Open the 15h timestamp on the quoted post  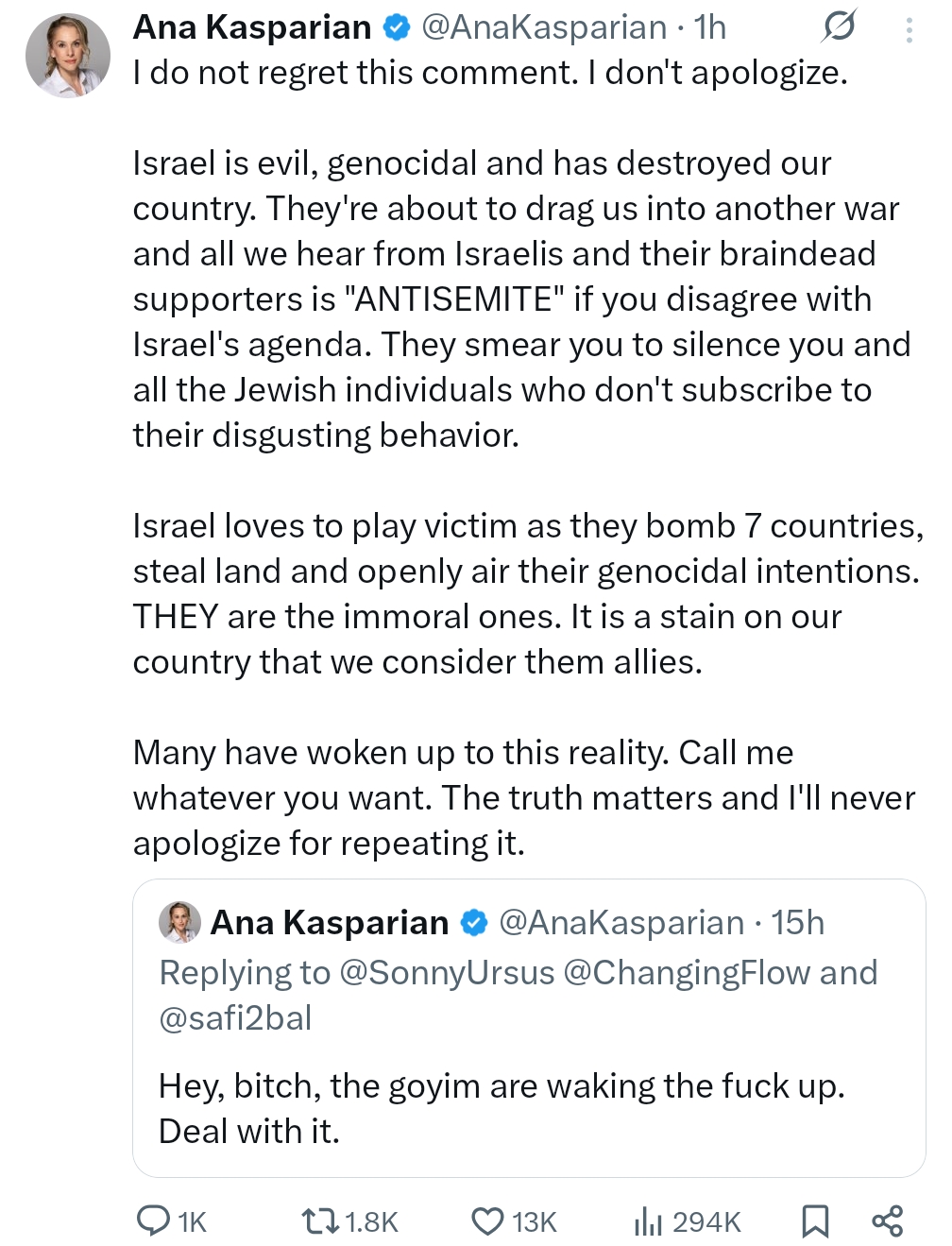pos(797,923)
